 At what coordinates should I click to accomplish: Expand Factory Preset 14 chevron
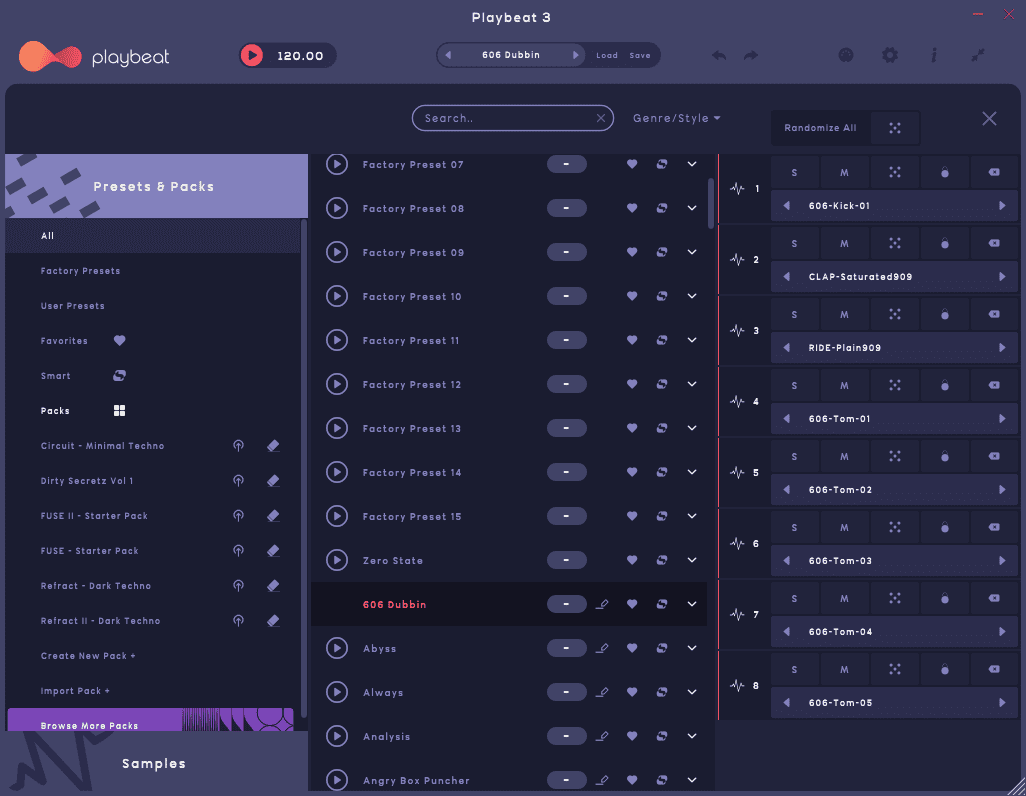pos(692,472)
